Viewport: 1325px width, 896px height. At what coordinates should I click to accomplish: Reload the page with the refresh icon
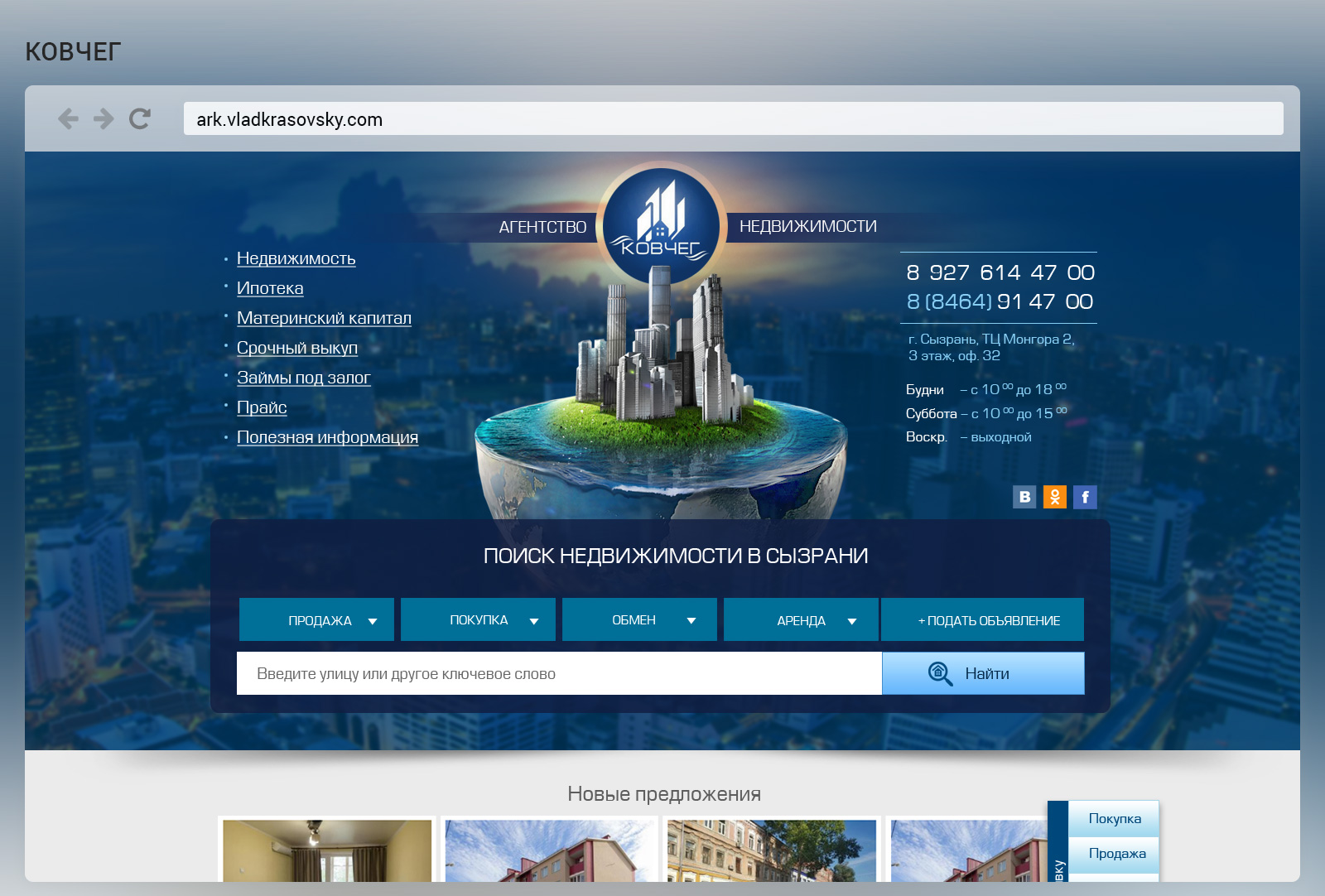pos(140,119)
